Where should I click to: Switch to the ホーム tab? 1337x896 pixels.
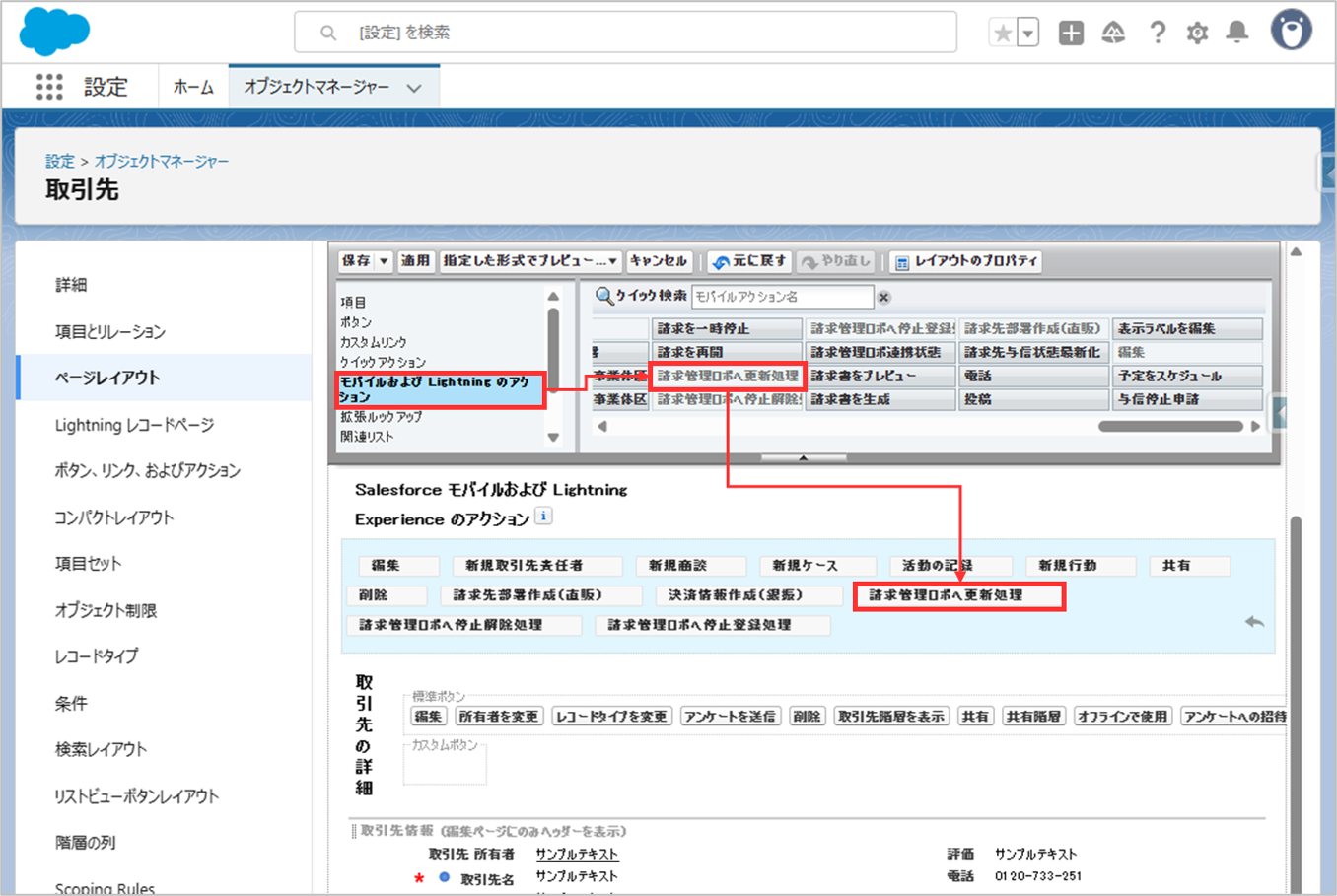tap(193, 87)
